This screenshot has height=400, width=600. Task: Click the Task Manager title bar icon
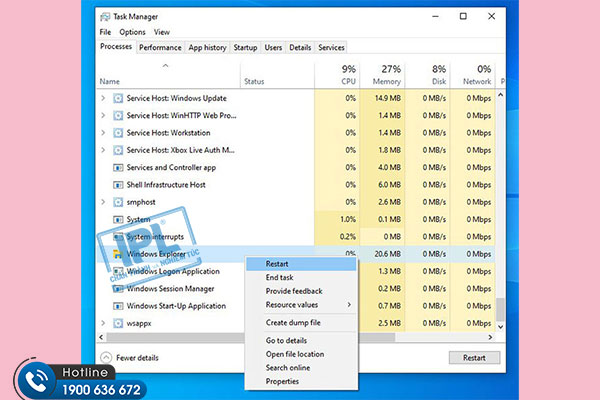(x=105, y=17)
